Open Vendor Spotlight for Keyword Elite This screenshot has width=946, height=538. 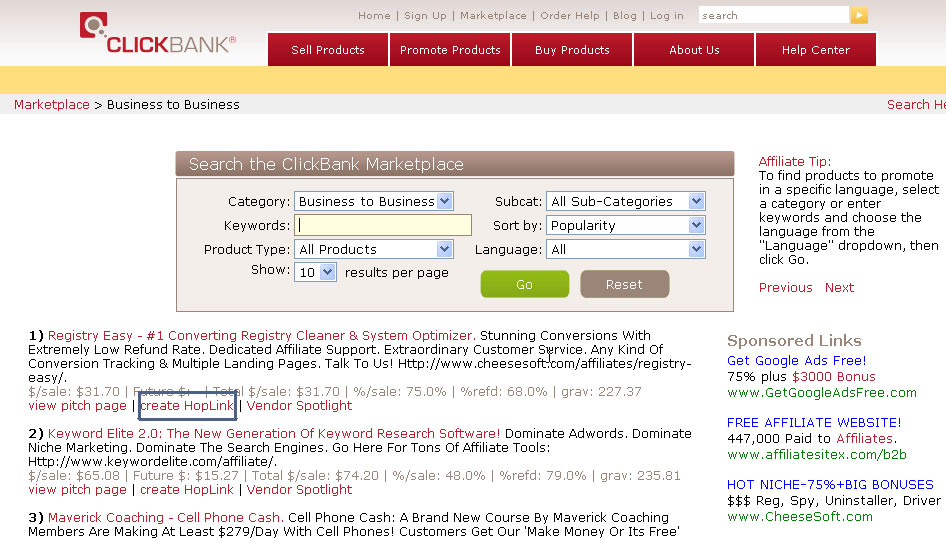pos(299,490)
